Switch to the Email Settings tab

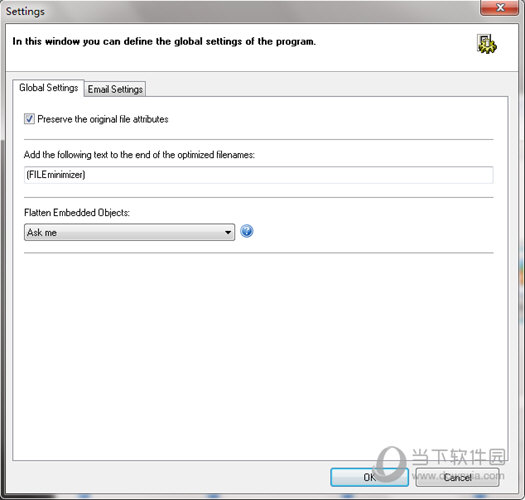(115, 89)
